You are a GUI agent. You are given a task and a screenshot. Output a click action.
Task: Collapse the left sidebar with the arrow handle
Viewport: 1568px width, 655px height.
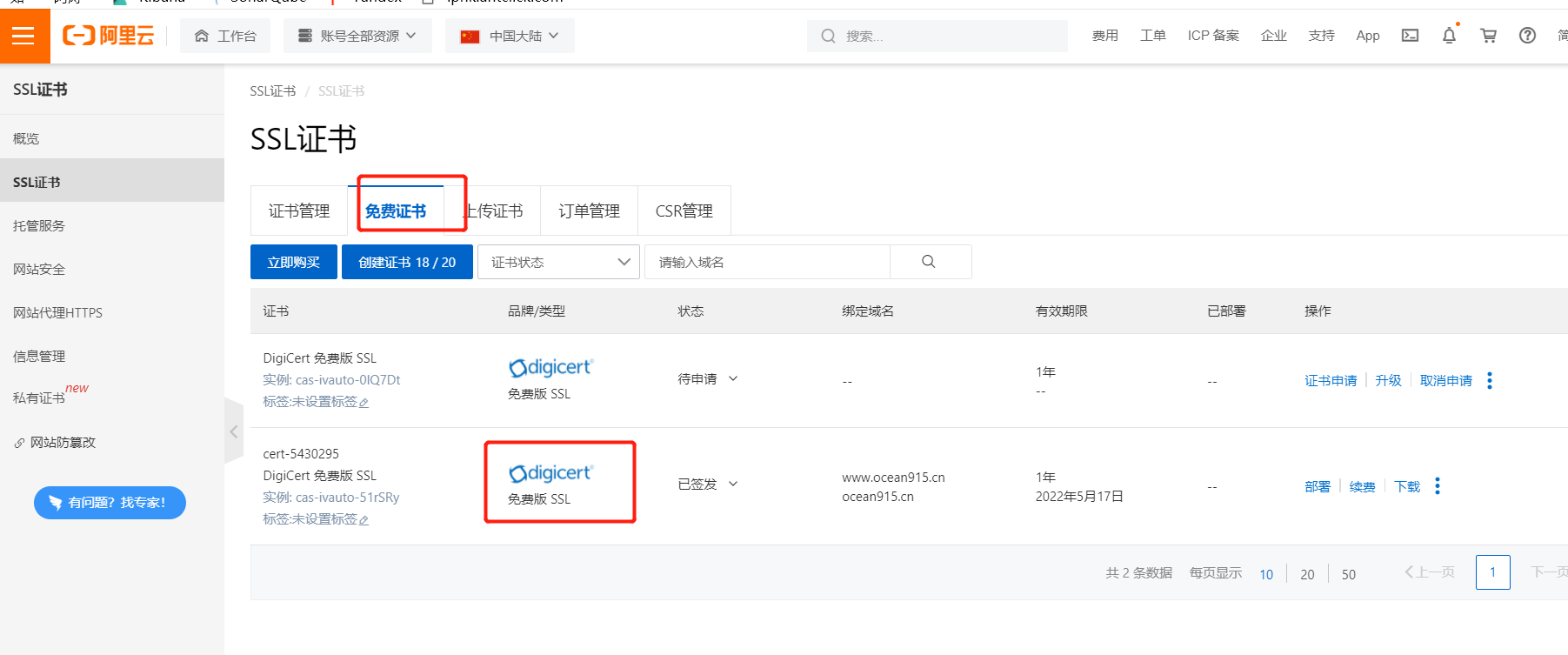click(x=233, y=431)
